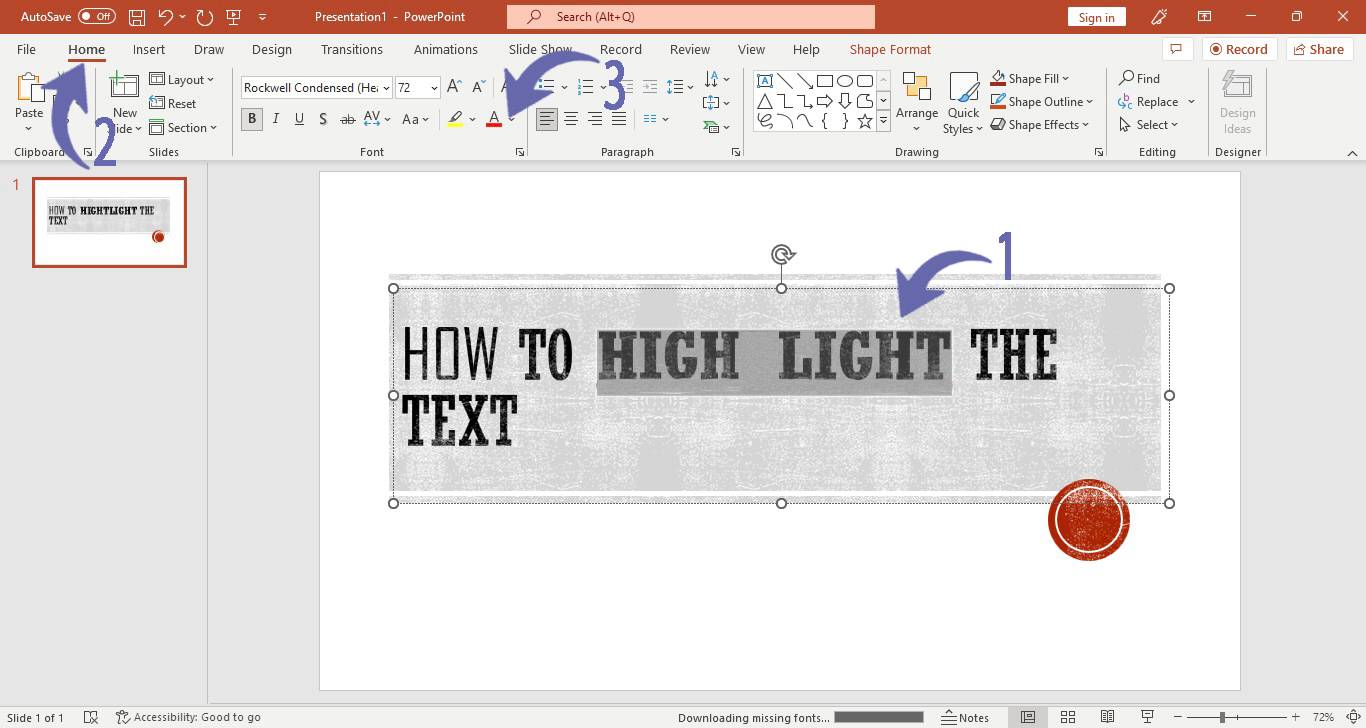
Task: Click the Redo/Repeat icon in the title bar
Action: 205,17
